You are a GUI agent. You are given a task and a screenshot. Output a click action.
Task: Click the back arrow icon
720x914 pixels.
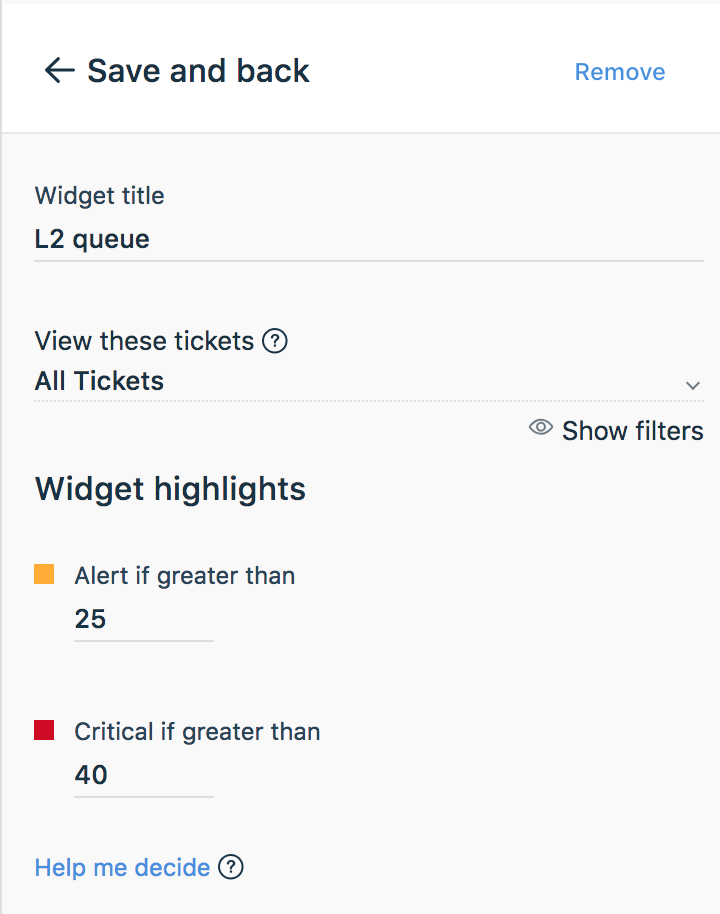pos(59,71)
